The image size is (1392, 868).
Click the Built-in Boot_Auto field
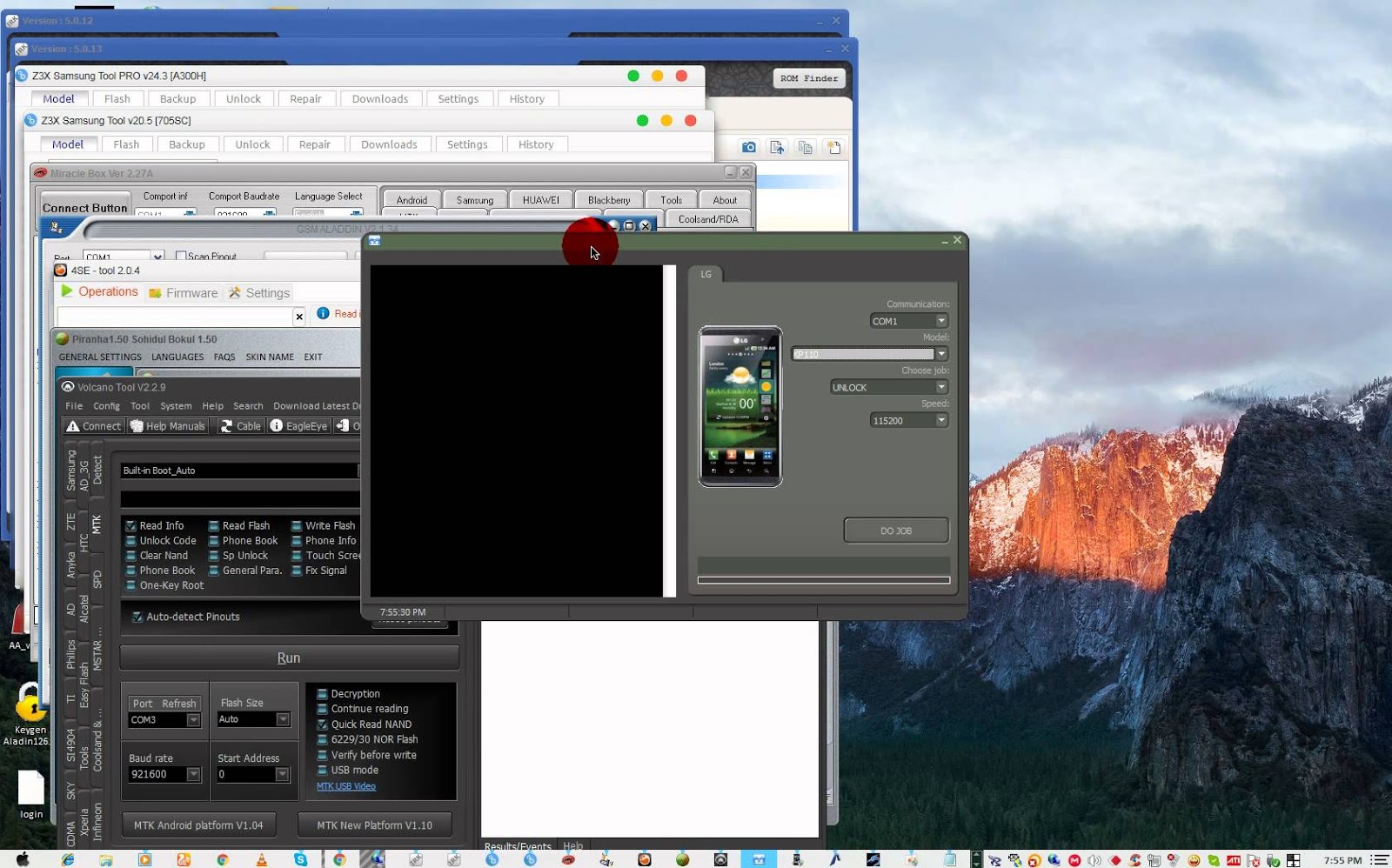239,471
